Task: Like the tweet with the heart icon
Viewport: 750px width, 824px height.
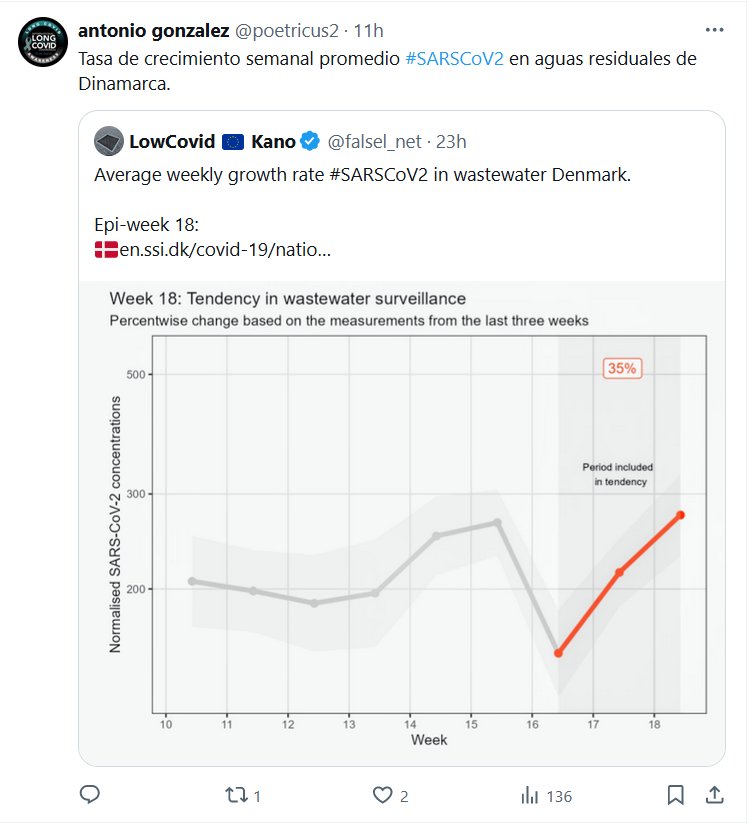Action: click(382, 795)
